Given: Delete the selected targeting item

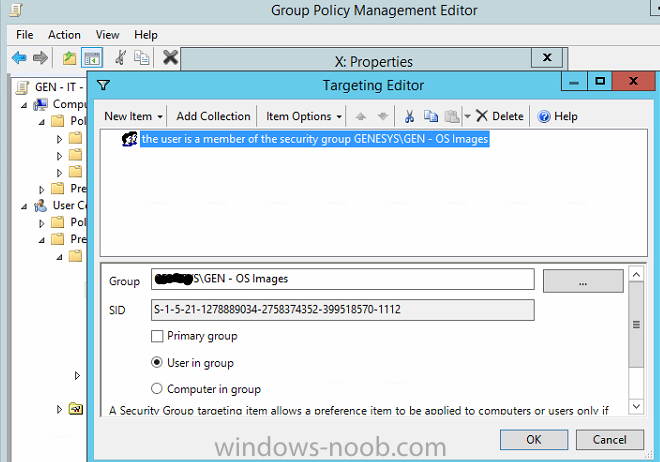Looking at the screenshot, I should [499, 116].
